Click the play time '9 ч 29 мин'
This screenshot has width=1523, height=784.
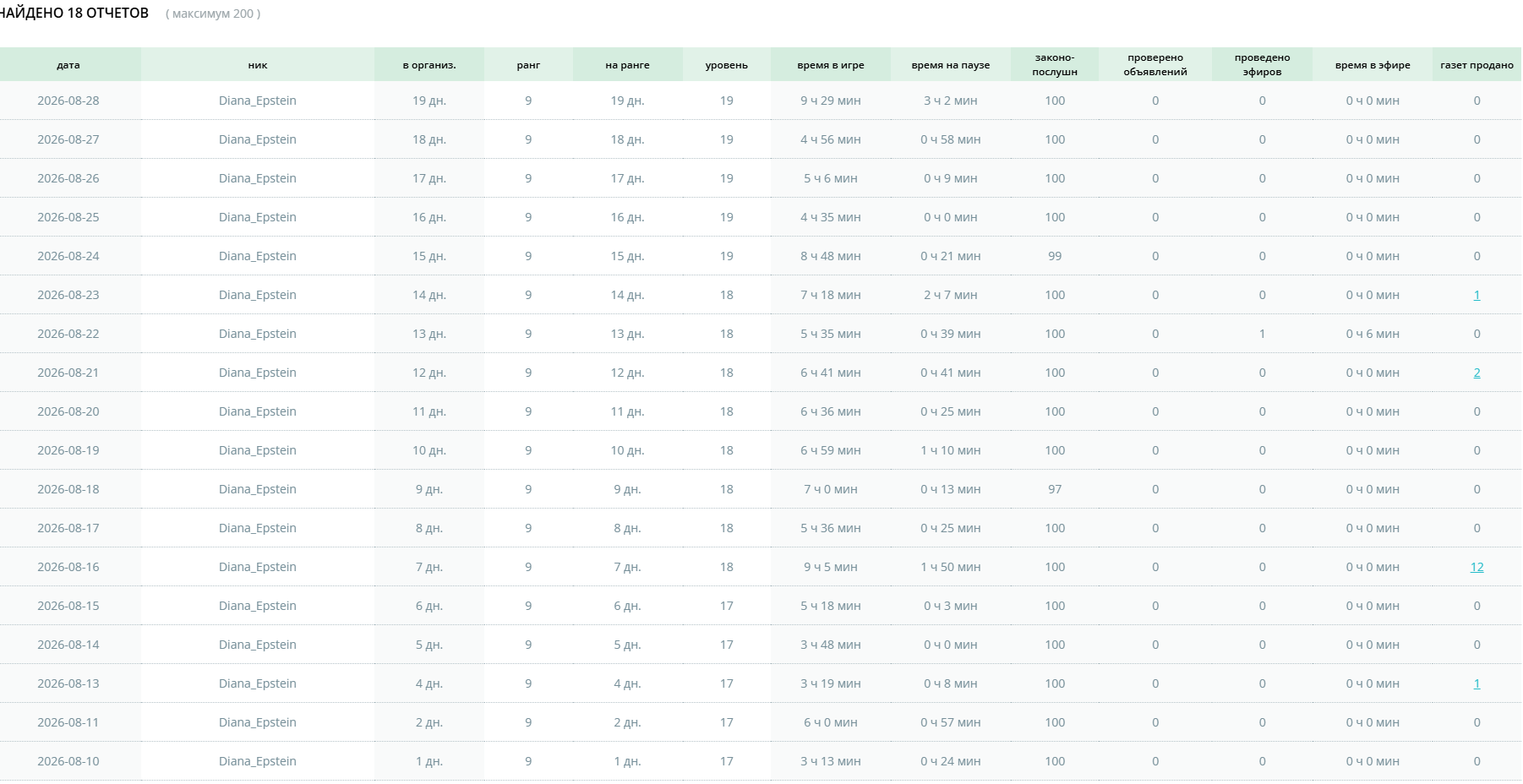coord(831,101)
